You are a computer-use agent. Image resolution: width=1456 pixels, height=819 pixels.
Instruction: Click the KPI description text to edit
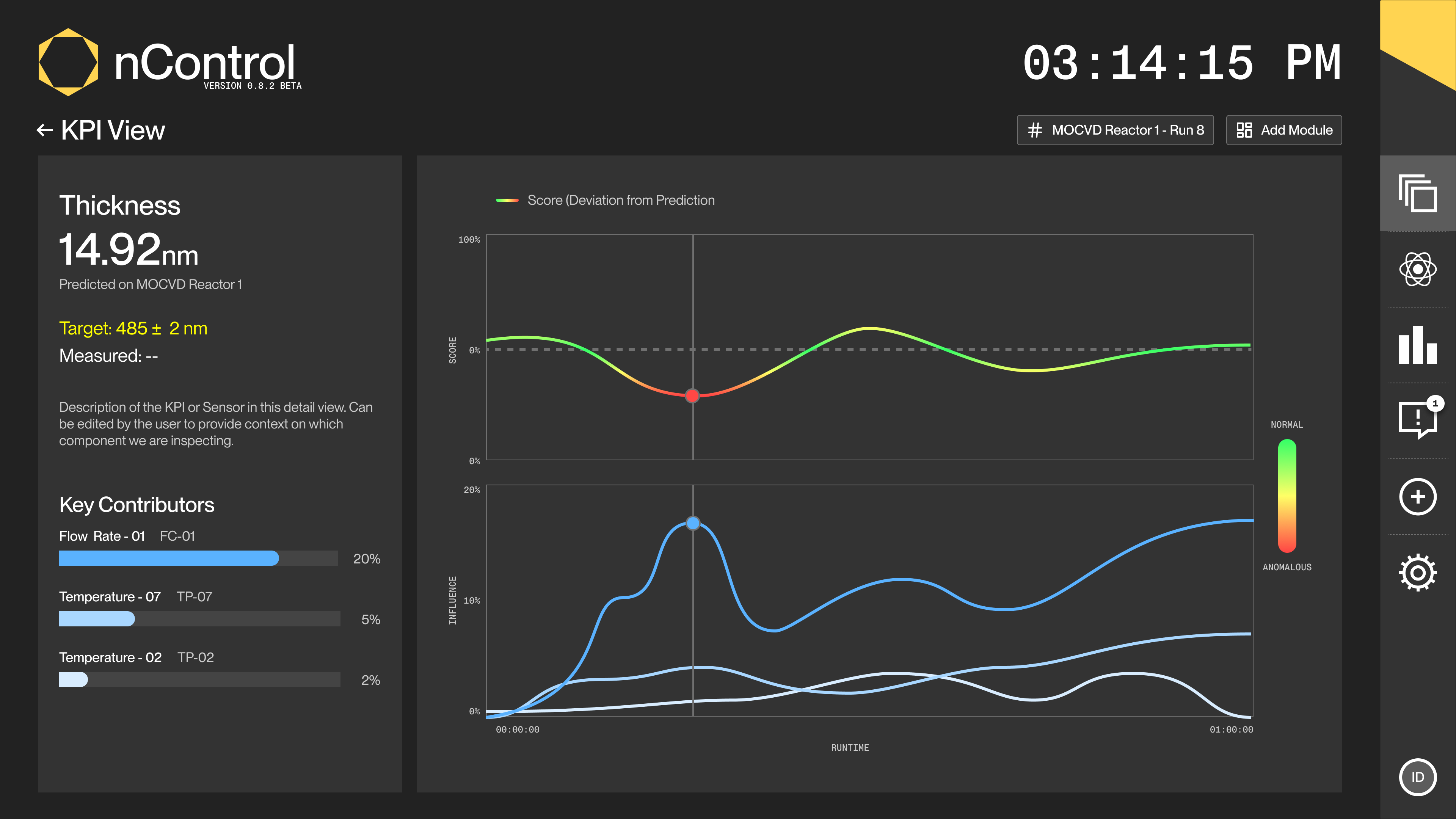(216, 424)
